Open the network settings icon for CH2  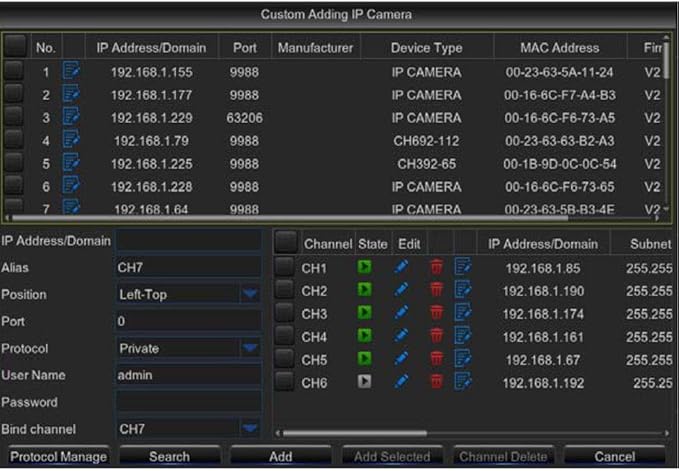coord(463,290)
